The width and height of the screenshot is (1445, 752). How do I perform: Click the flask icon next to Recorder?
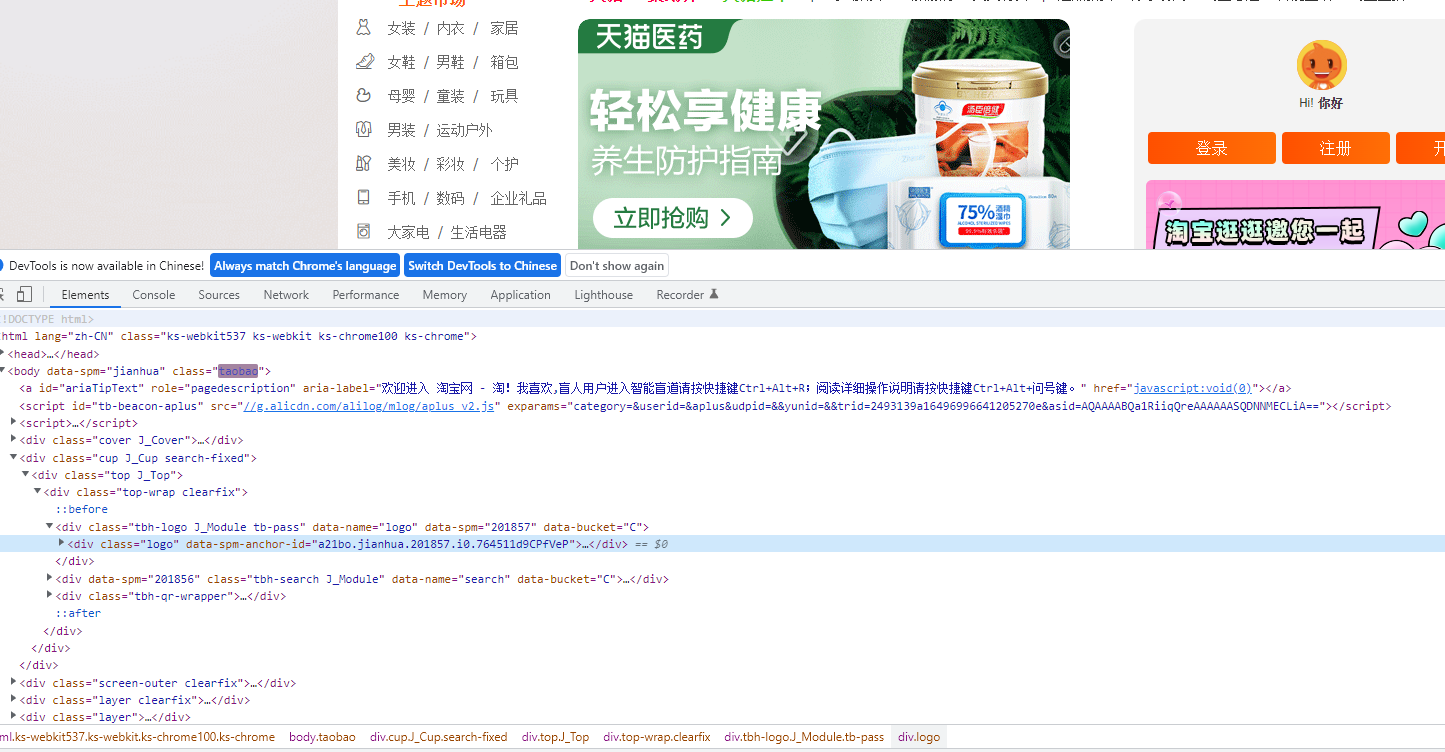(x=714, y=295)
